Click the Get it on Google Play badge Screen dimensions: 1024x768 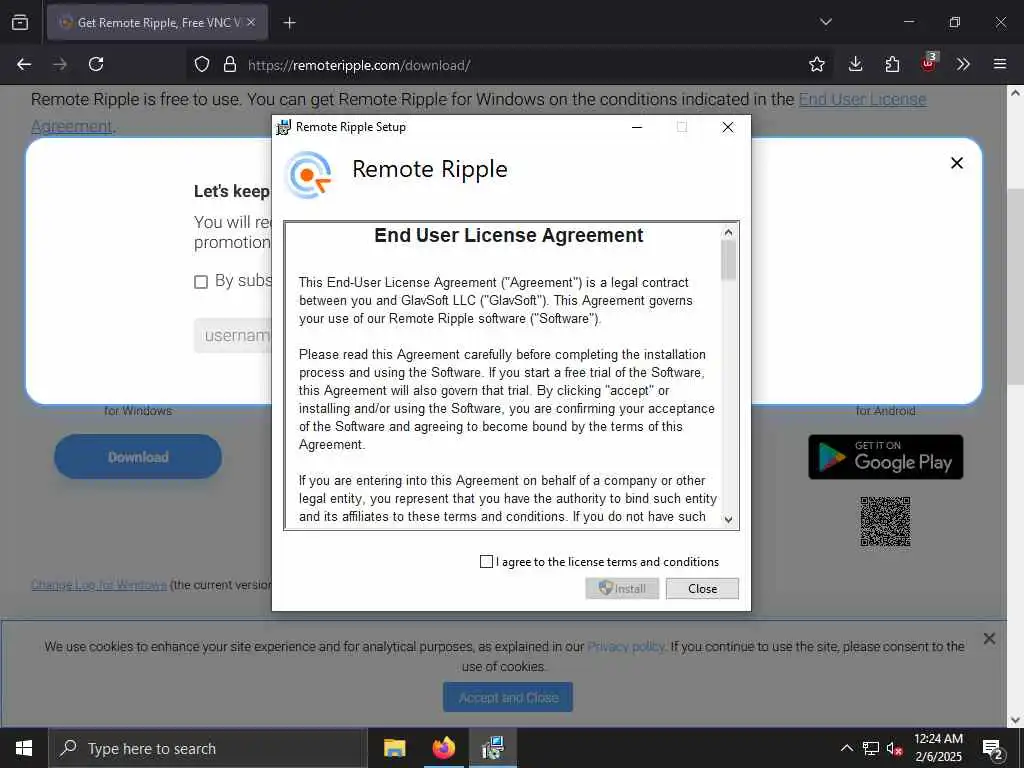pos(886,457)
